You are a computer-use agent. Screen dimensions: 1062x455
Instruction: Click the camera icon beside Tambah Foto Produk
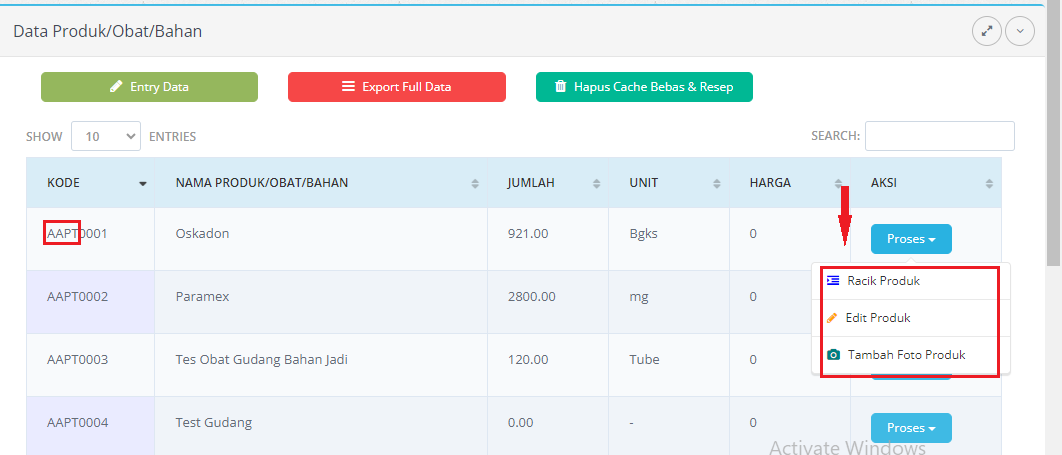[833, 355]
